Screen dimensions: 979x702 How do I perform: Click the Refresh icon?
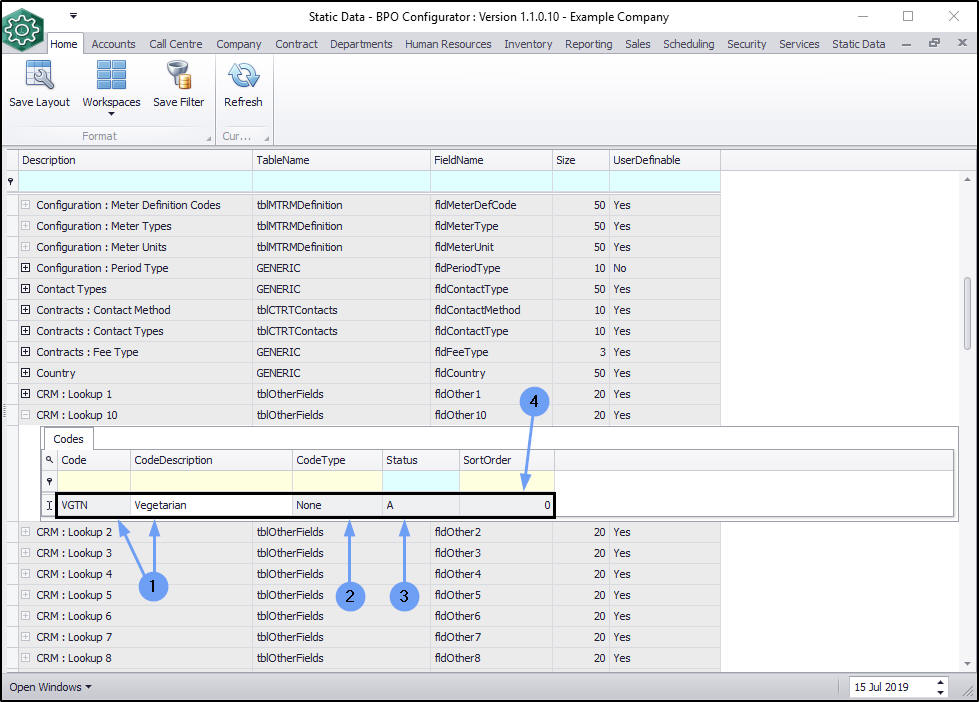[243, 76]
